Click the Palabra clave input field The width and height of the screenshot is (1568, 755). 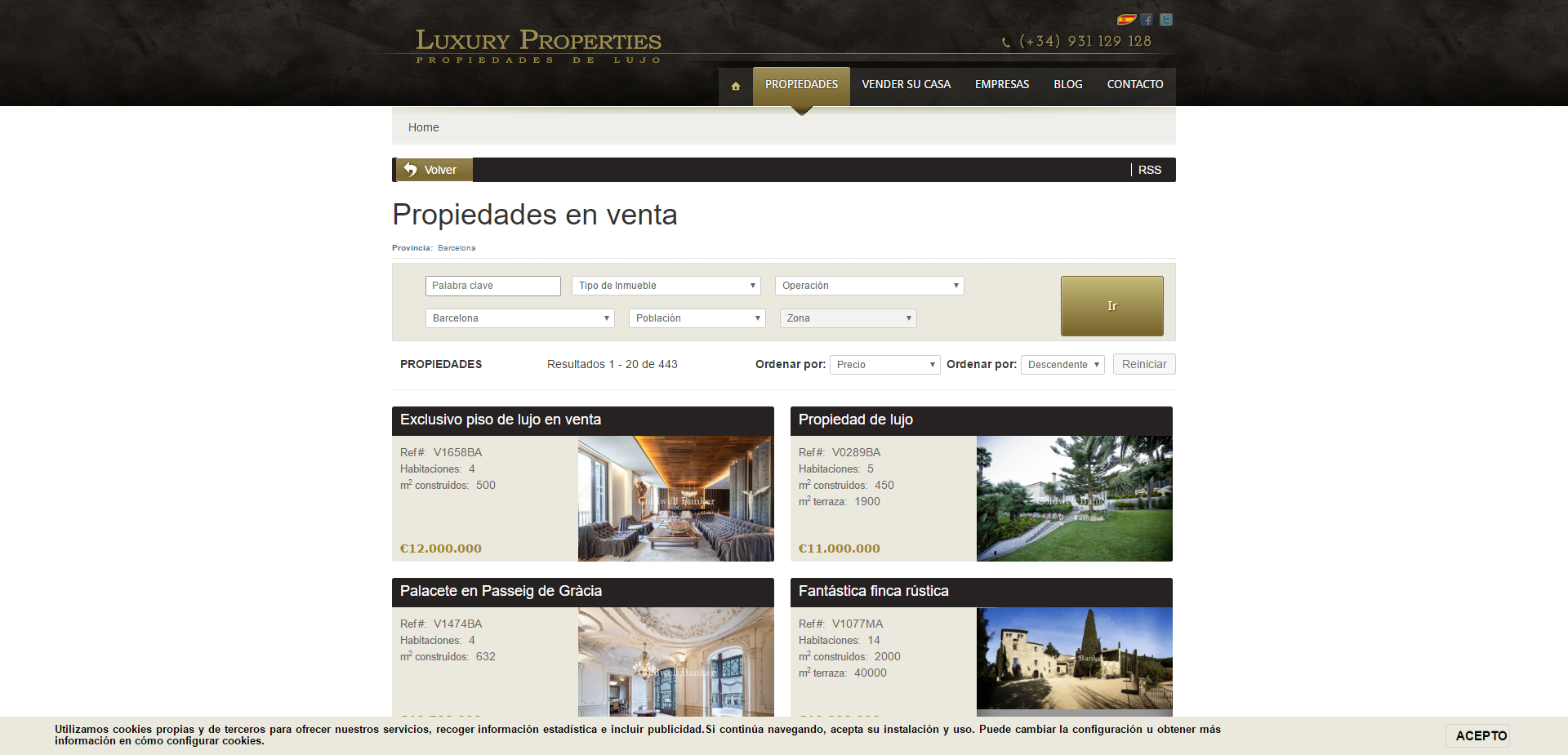(x=492, y=286)
